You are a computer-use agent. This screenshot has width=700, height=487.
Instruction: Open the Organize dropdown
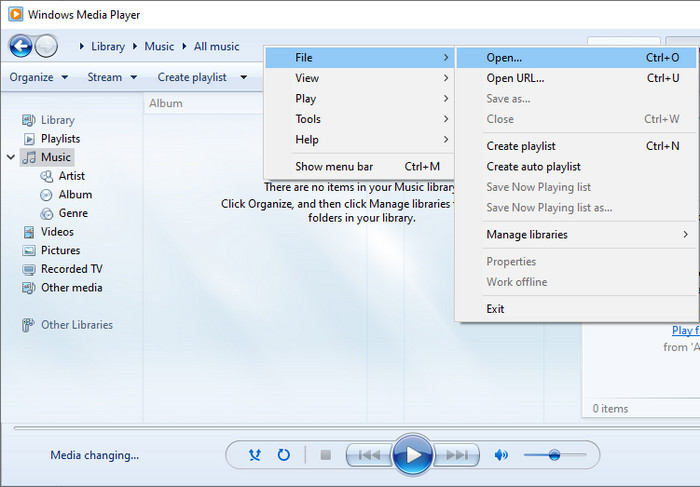point(39,77)
